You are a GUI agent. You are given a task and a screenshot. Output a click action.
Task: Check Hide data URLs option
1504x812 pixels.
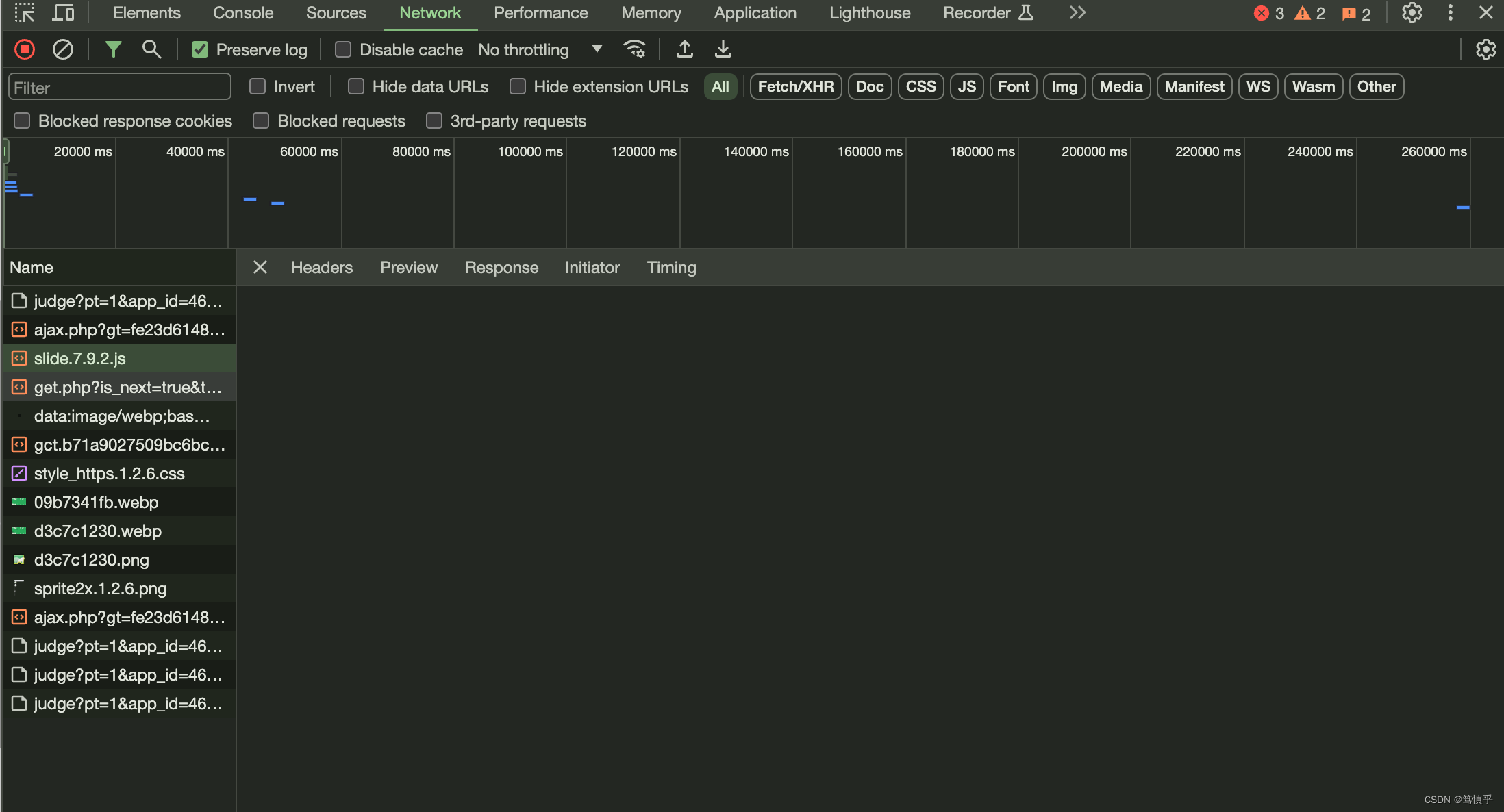tap(356, 86)
